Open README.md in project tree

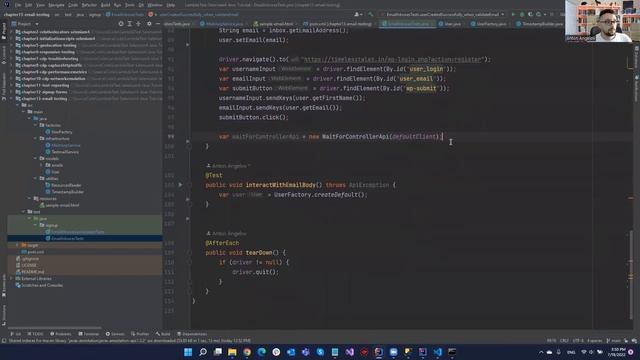[30, 272]
